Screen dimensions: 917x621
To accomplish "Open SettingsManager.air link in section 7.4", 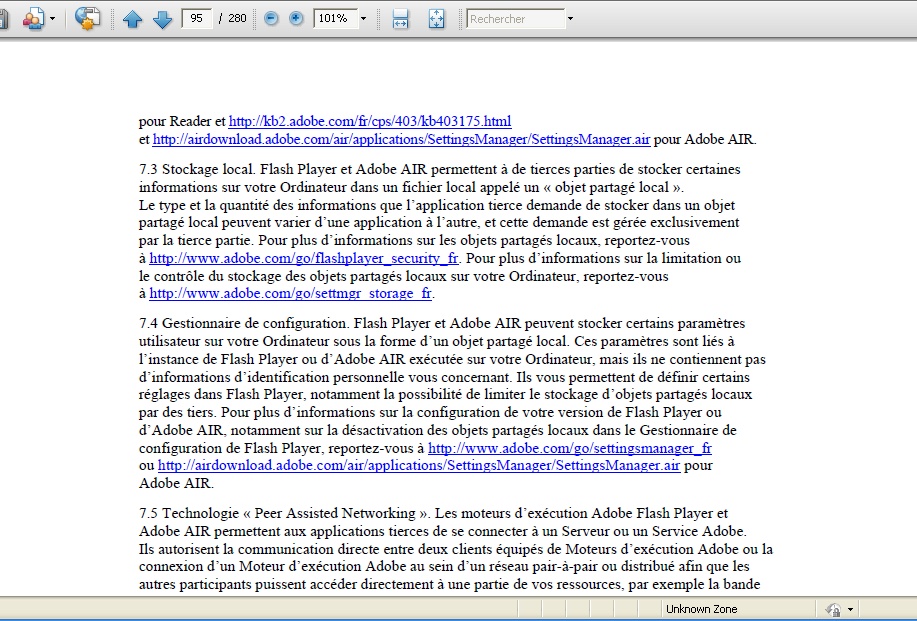I will (x=419, y=466).
